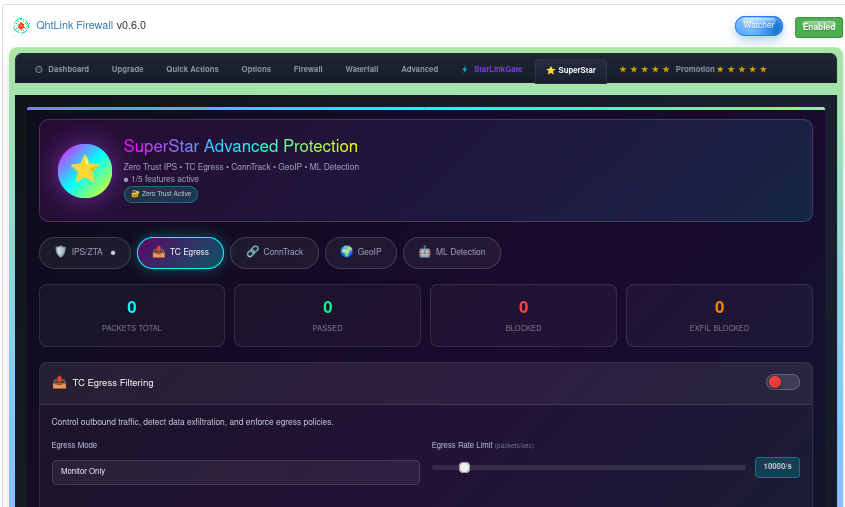Click the globe icon on GeoIP
Screen dimensions: 845x507
346,252
